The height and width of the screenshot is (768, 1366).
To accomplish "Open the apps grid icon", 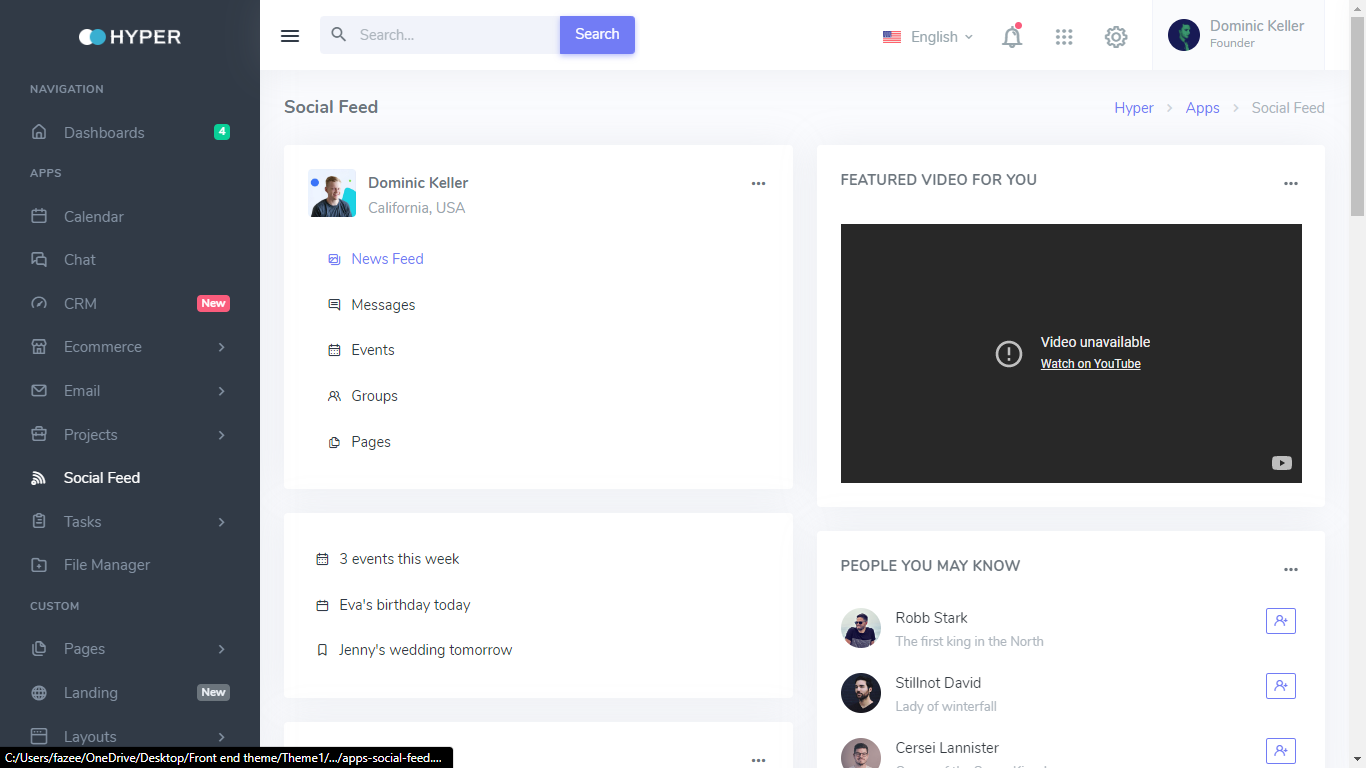I will click(1064, 37).
